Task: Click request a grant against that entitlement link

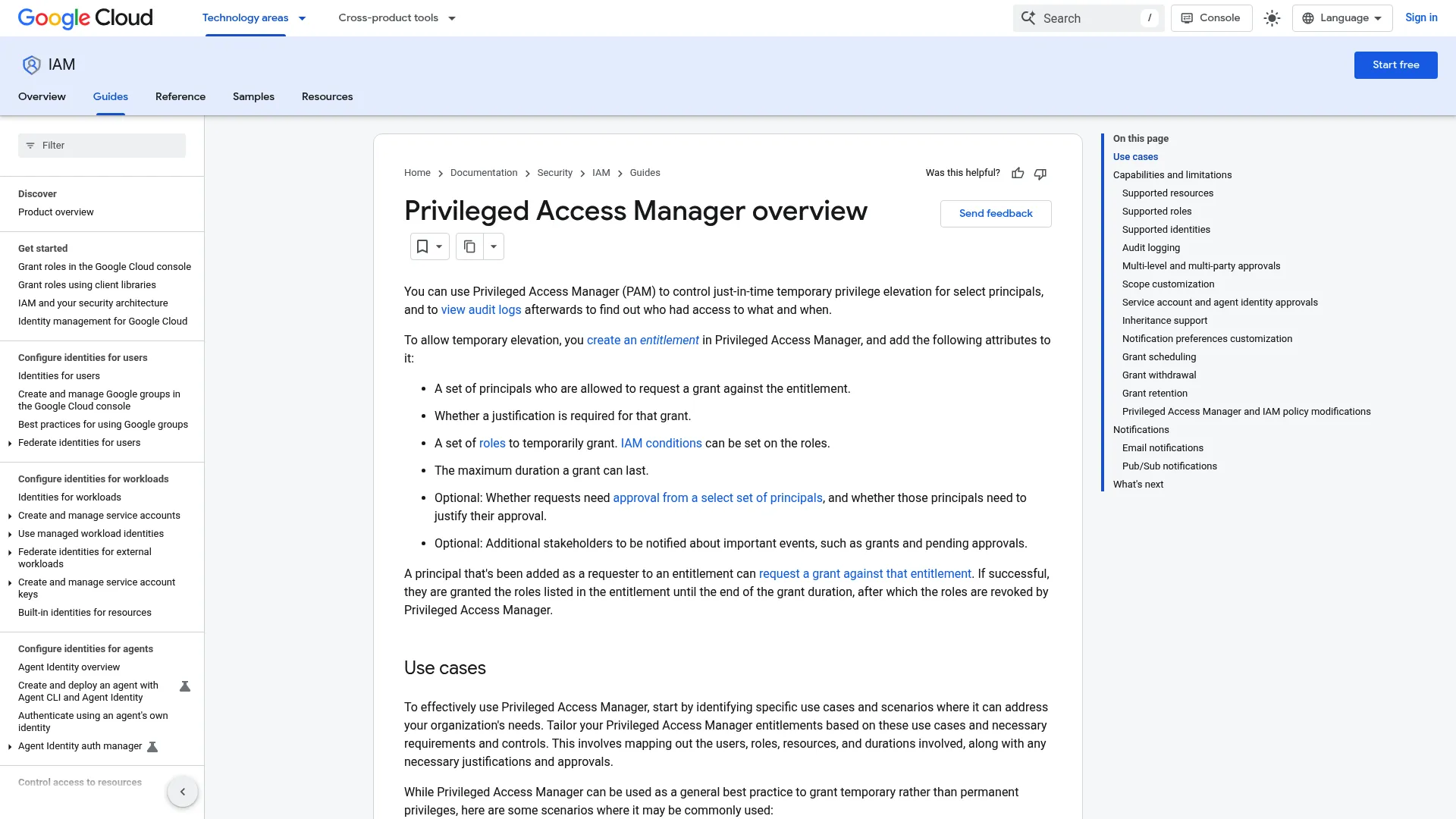Action: point(865,574)
